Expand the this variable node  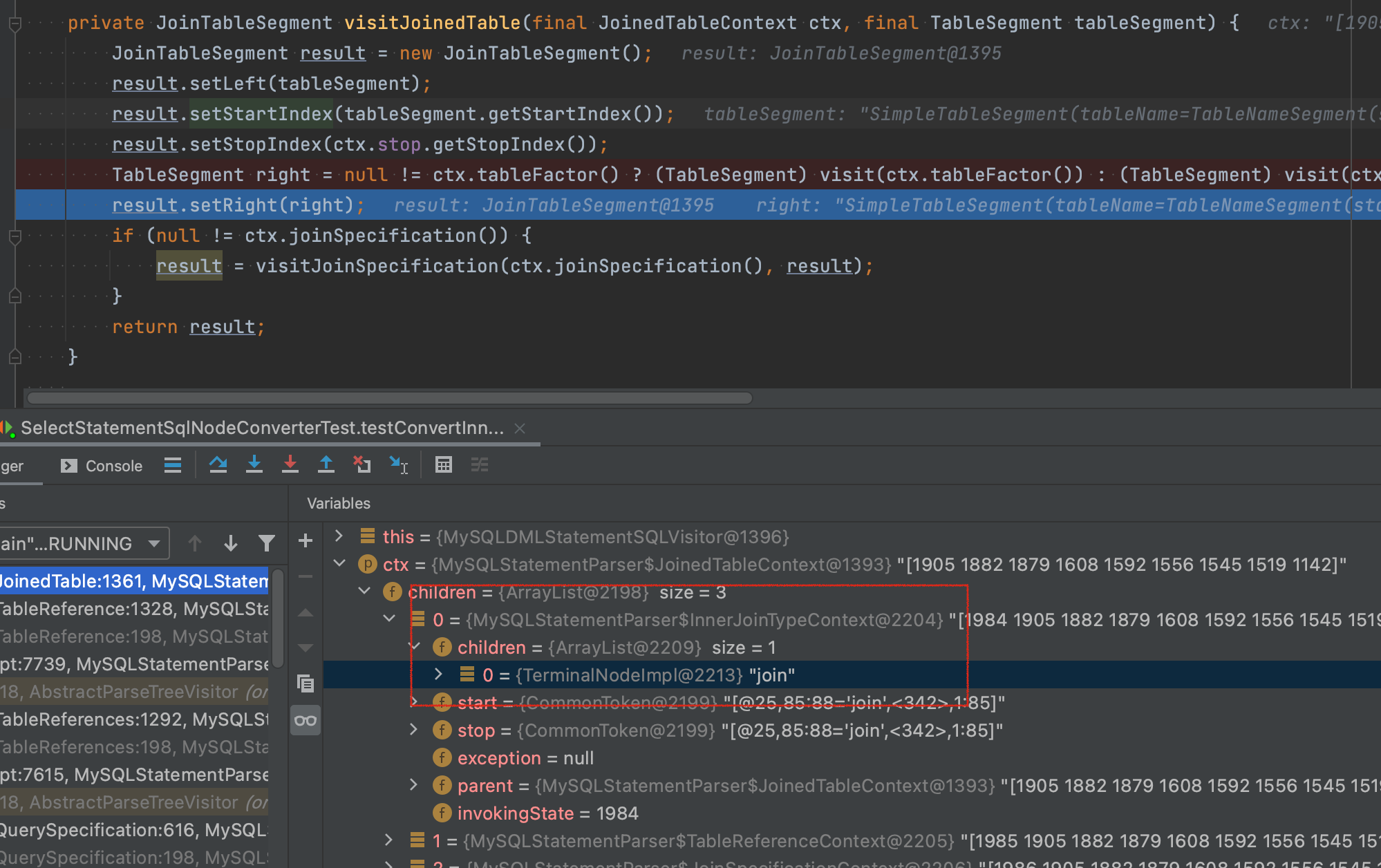pos(338,536)
